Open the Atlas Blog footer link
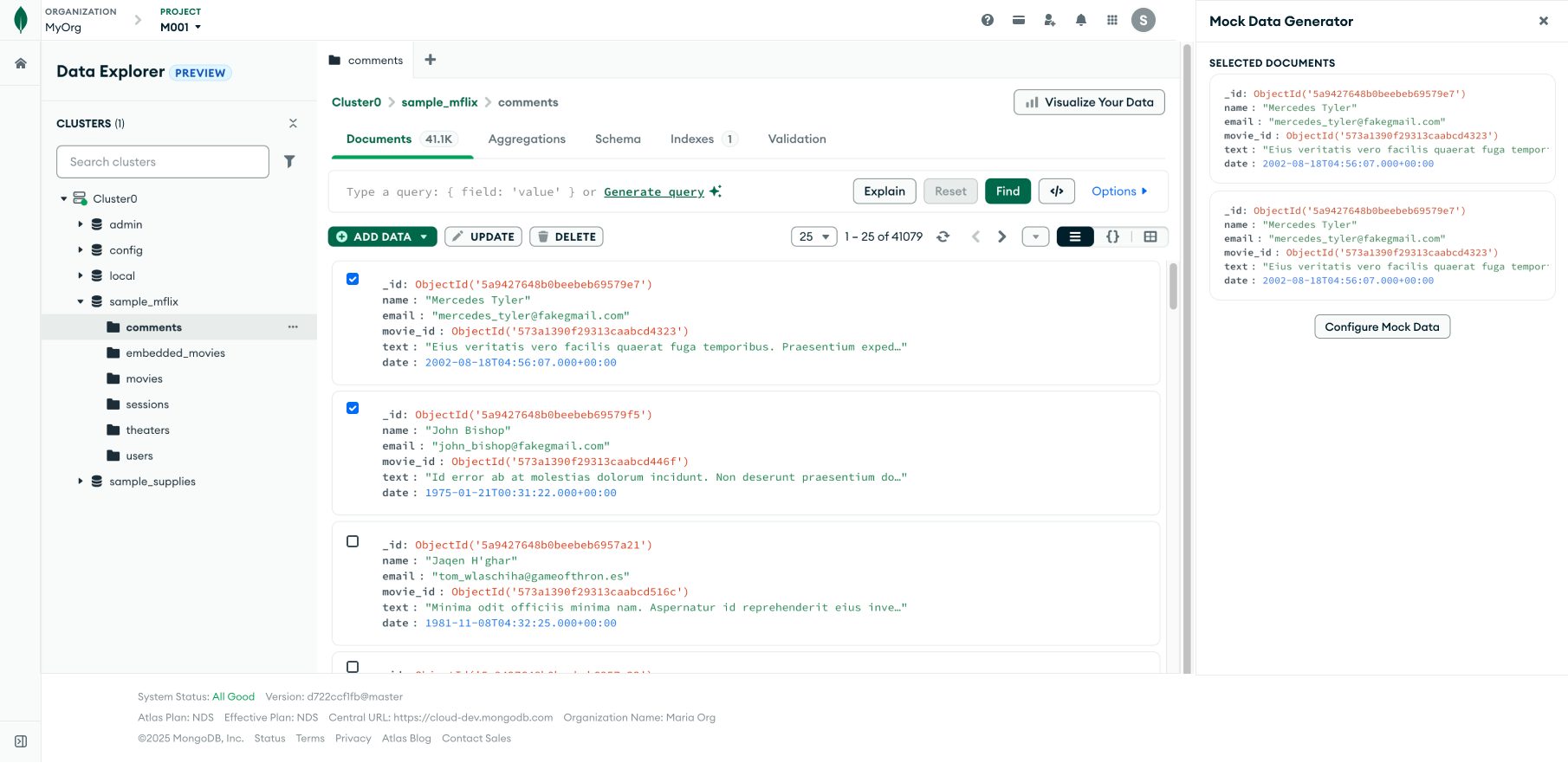1568x763 pixels. (406, 739)
